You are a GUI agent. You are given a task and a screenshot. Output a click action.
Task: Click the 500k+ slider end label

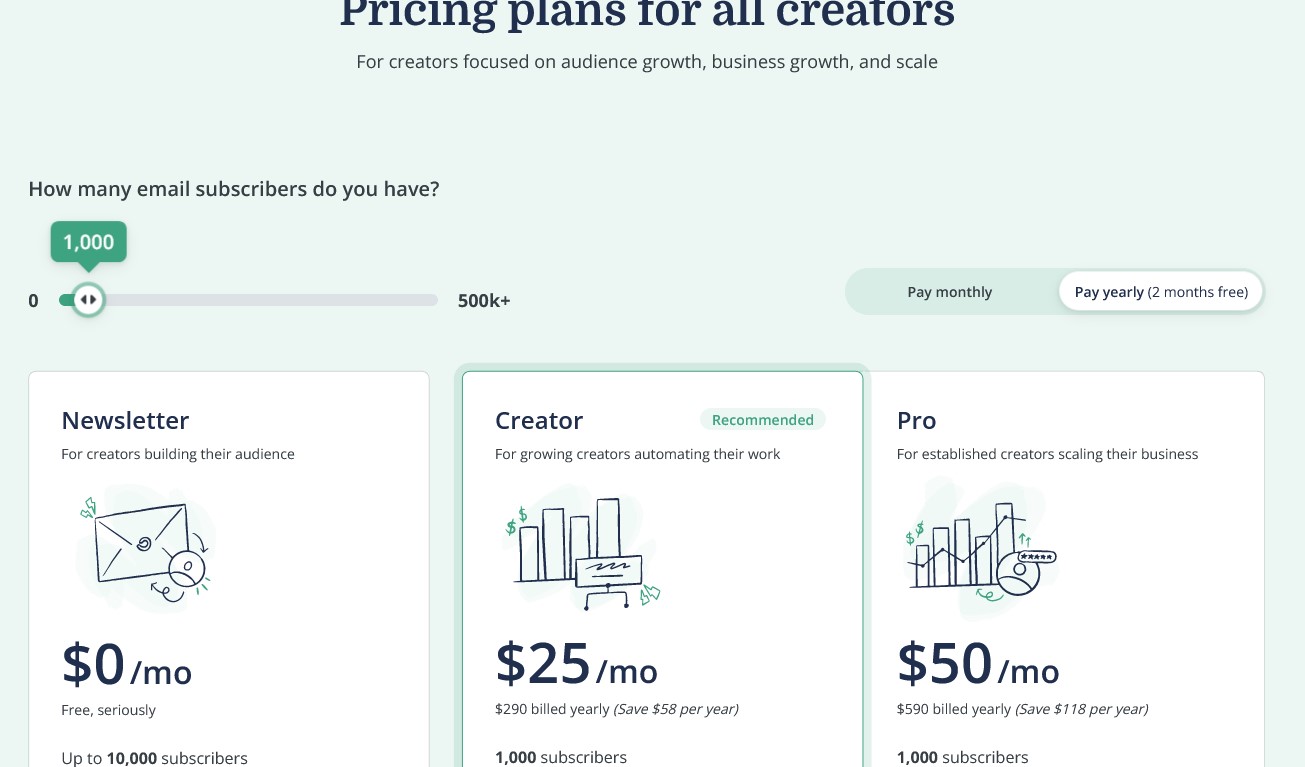tap(484, 301)
